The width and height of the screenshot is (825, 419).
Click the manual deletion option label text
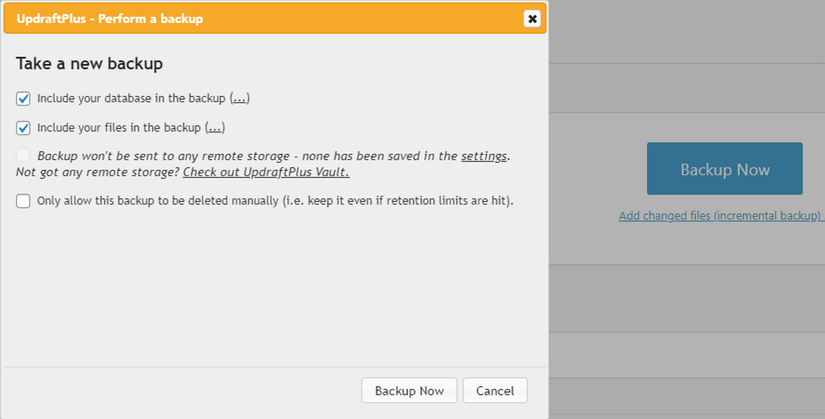coord(275,201)
